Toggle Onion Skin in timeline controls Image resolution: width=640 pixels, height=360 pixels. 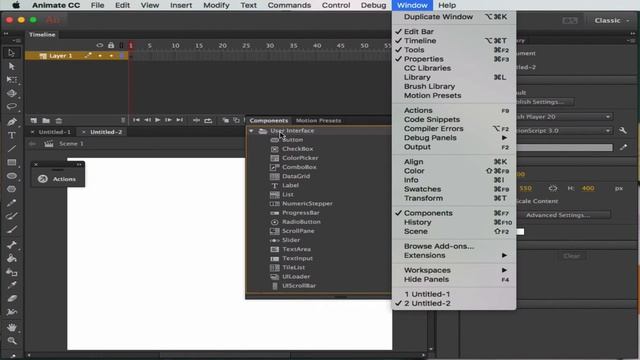(225, 120)
